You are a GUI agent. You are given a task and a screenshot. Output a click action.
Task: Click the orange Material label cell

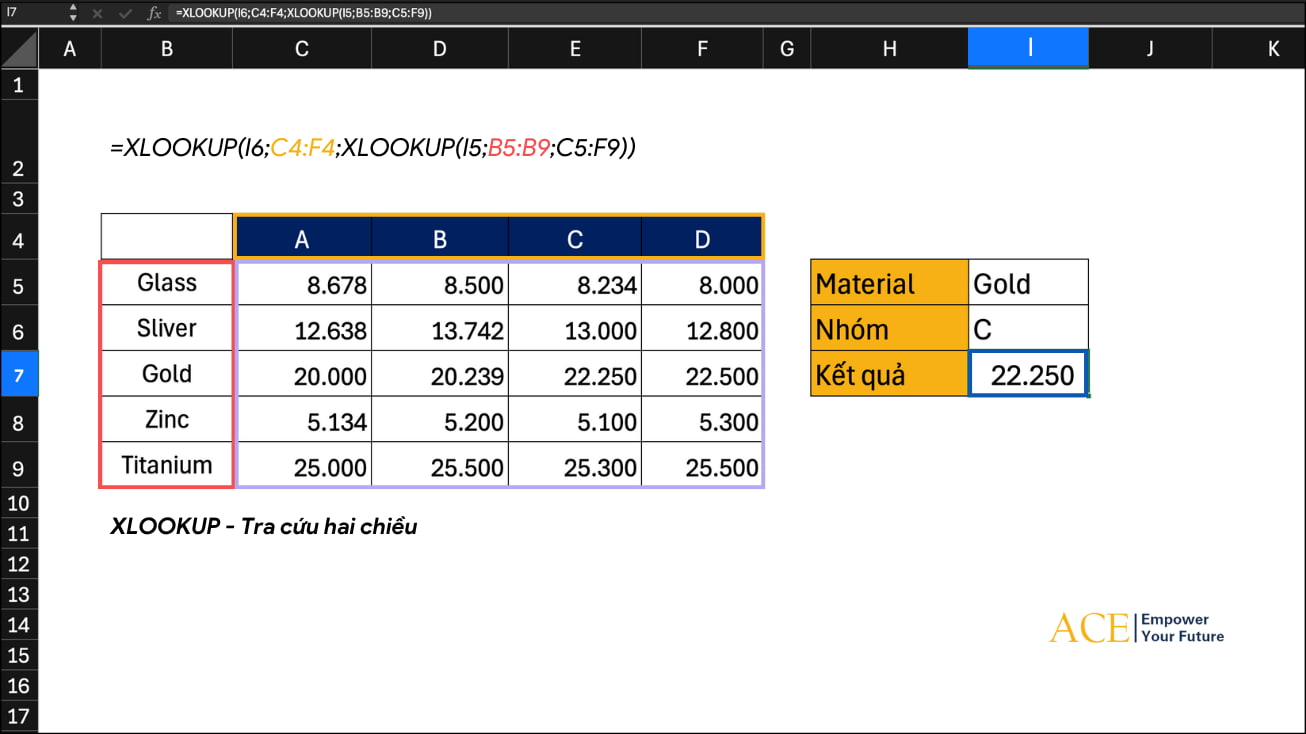click(x=889, y=284)
